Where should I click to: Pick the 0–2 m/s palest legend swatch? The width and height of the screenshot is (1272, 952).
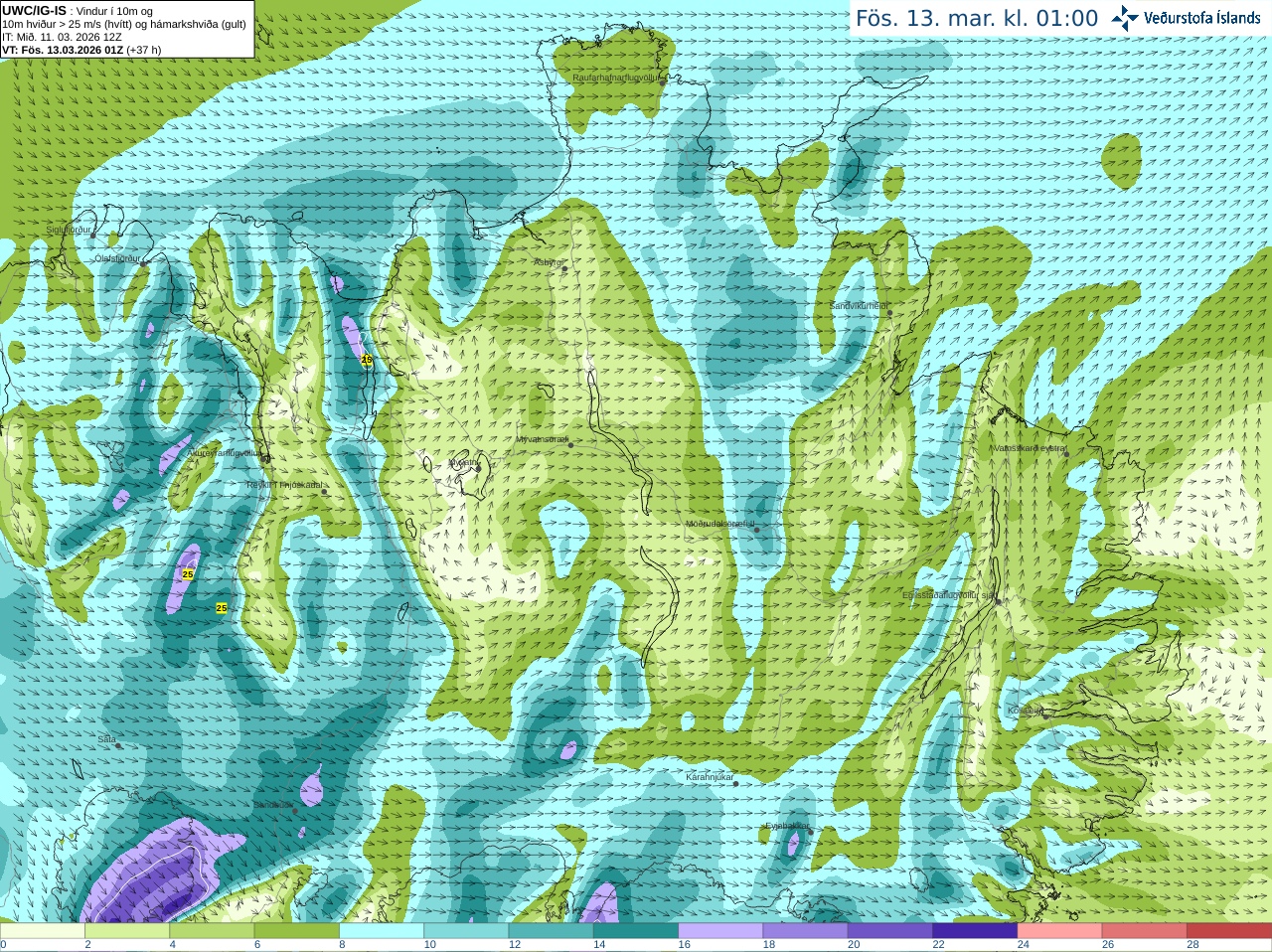(42, 931)
